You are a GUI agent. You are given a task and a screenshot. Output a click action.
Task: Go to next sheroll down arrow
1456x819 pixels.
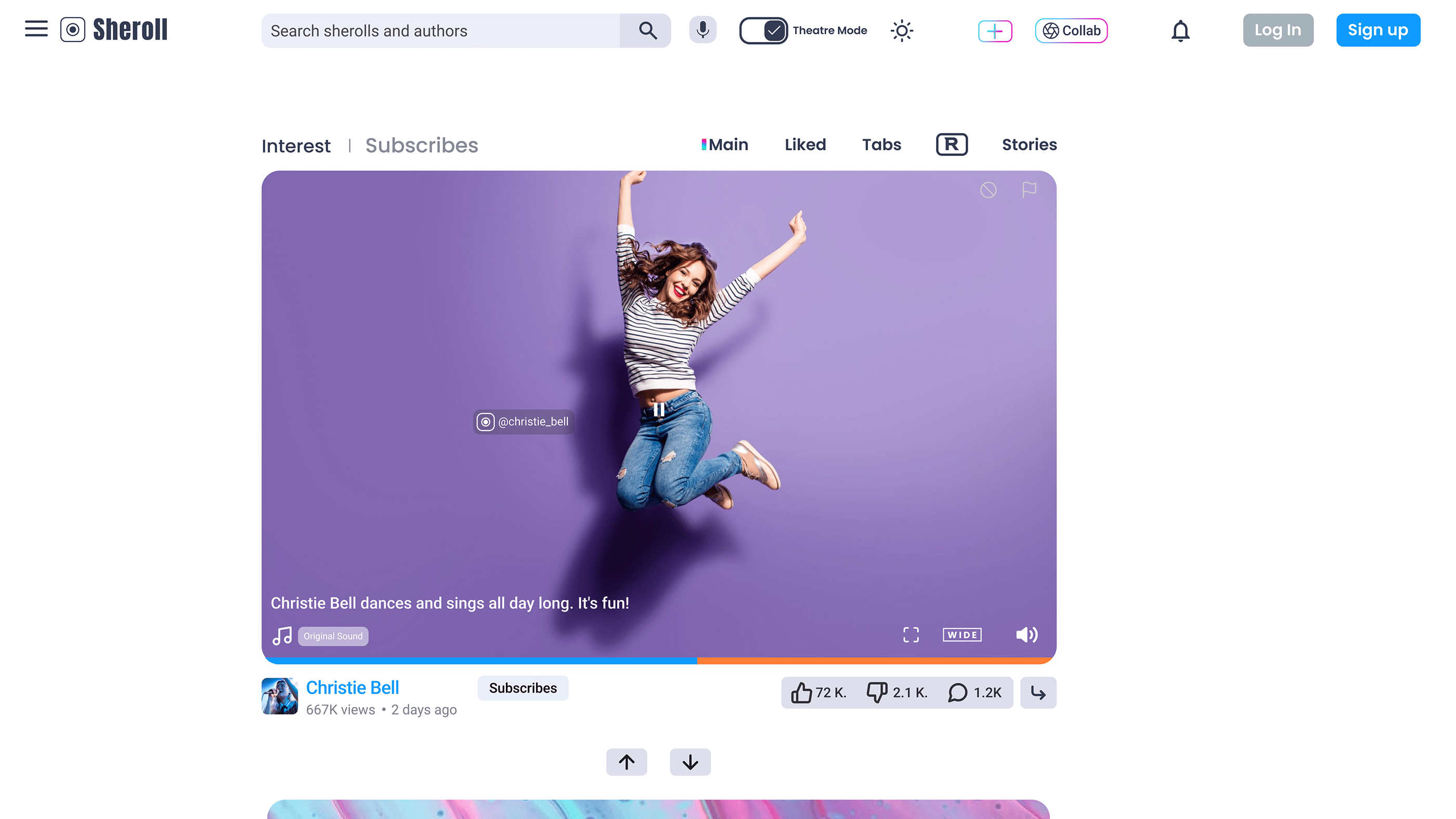tap(690, 762)
